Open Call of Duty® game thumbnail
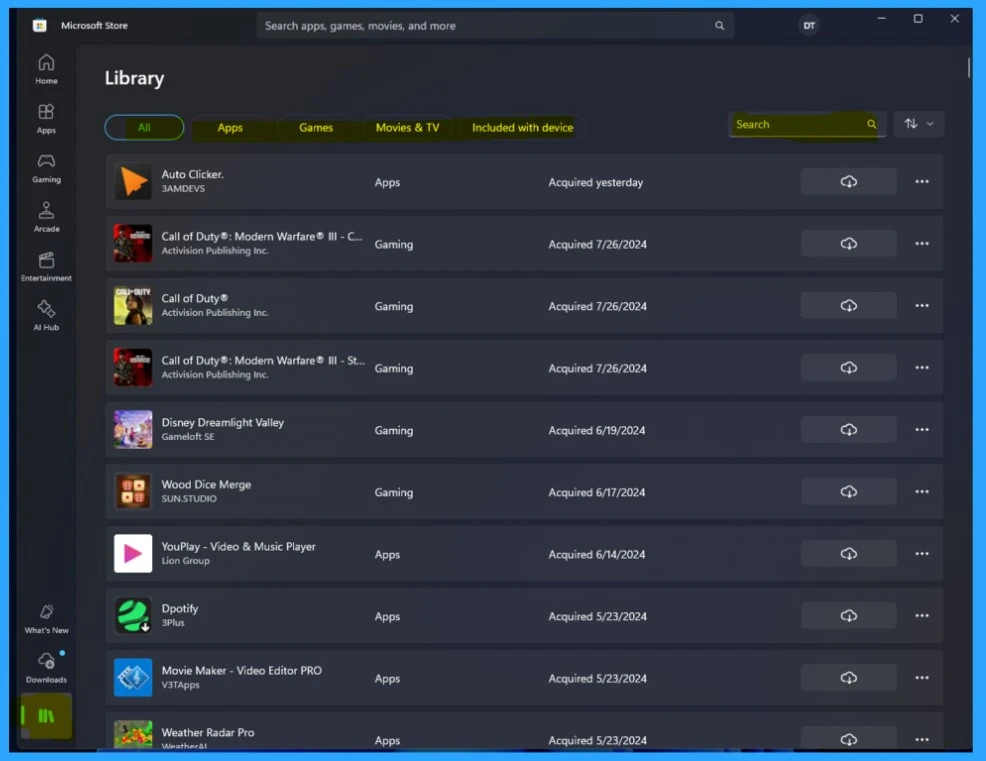 pos(133,306)
